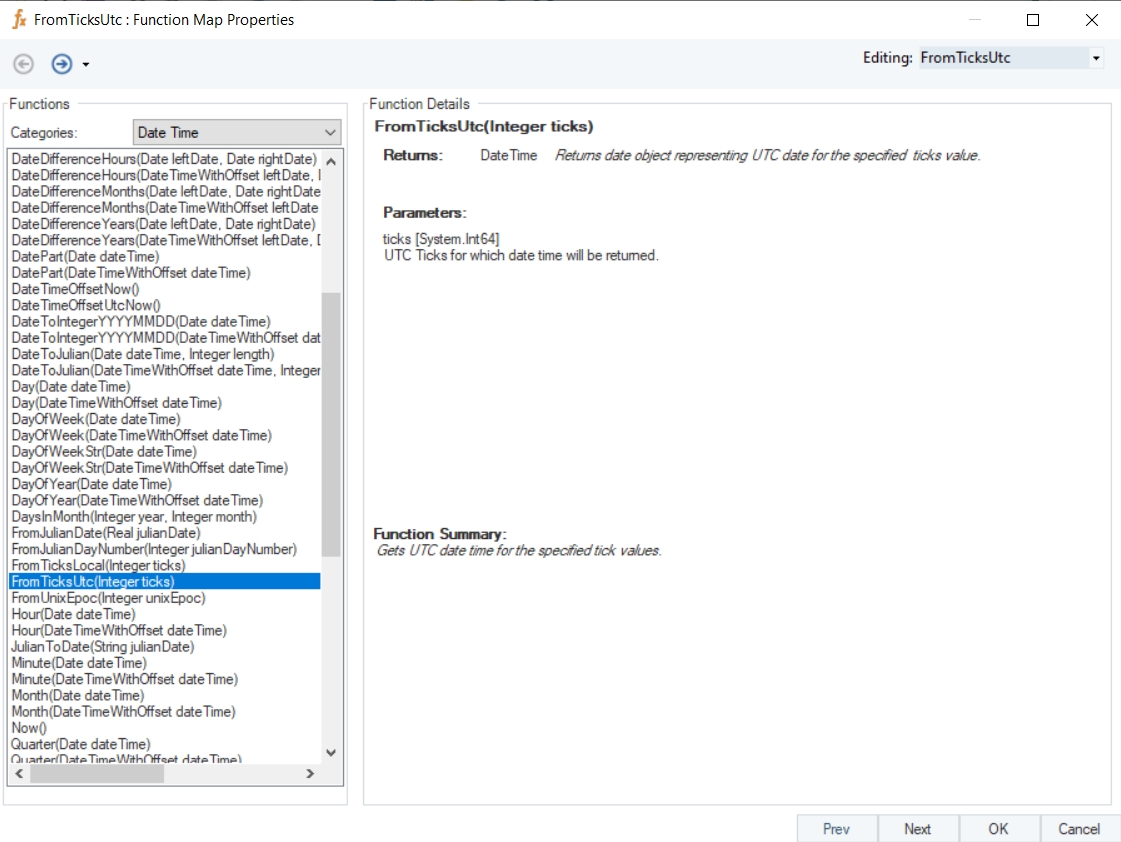Select JulianToDate(String julianDate) entry
The height and width of the screenshot is (842, 1121).
[102, 647]
